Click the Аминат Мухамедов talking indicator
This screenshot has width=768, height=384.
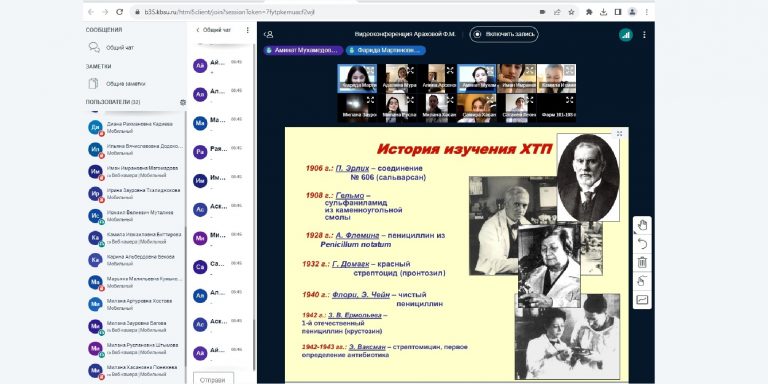[302, 50]
